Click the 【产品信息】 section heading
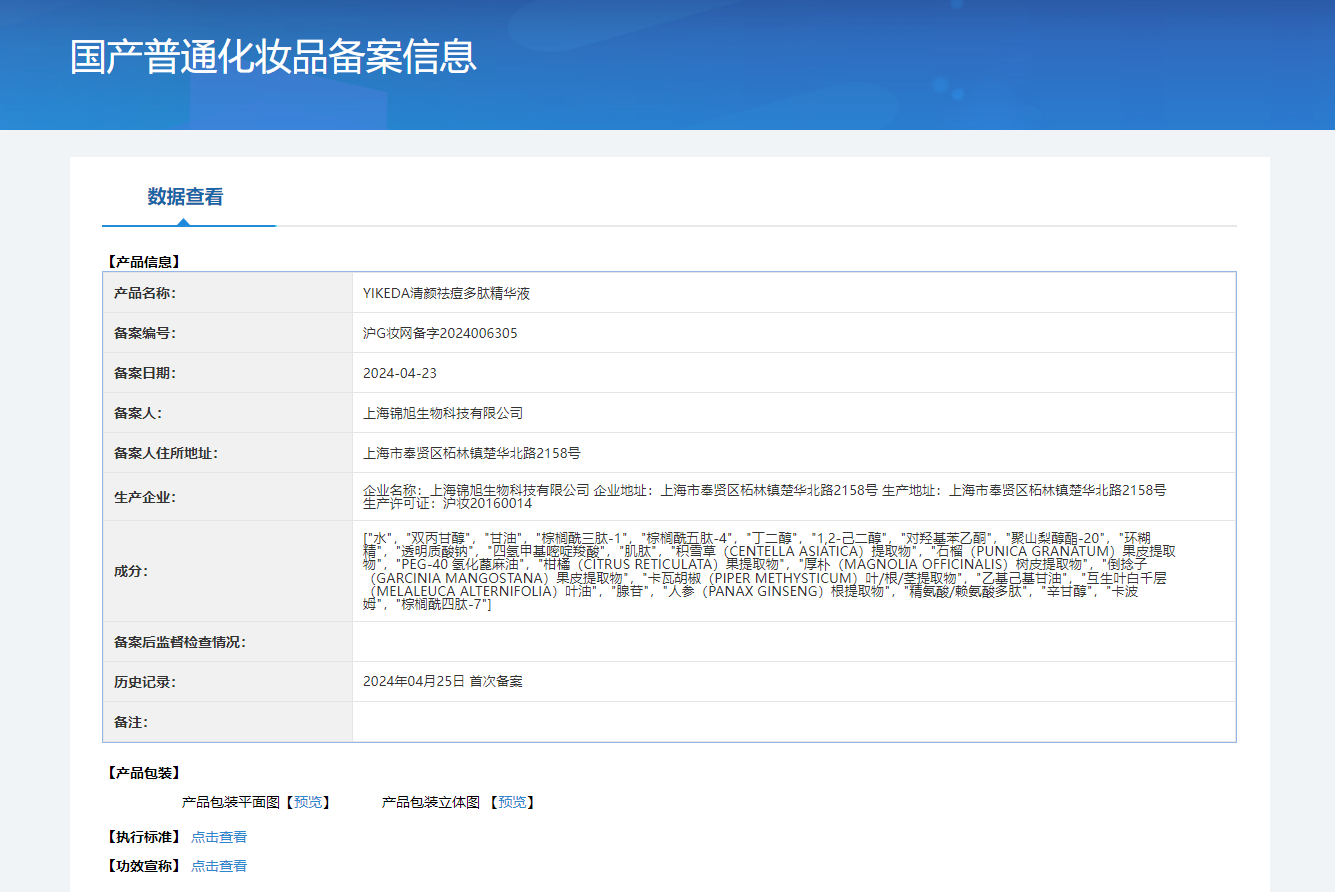 (x=142, y=262)
